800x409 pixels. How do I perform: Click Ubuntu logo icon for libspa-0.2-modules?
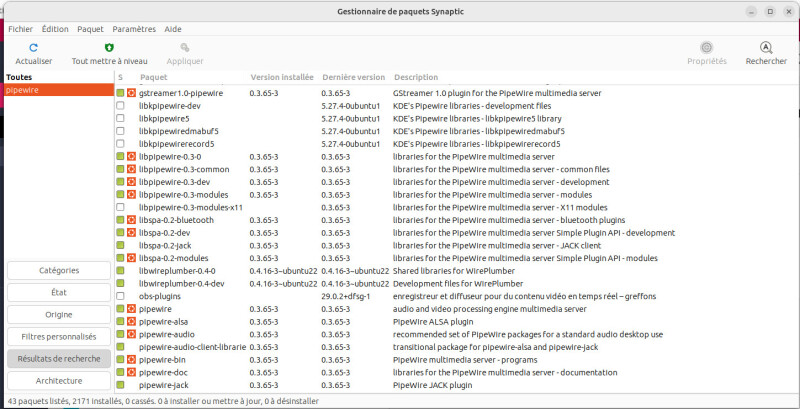(131, 258)
